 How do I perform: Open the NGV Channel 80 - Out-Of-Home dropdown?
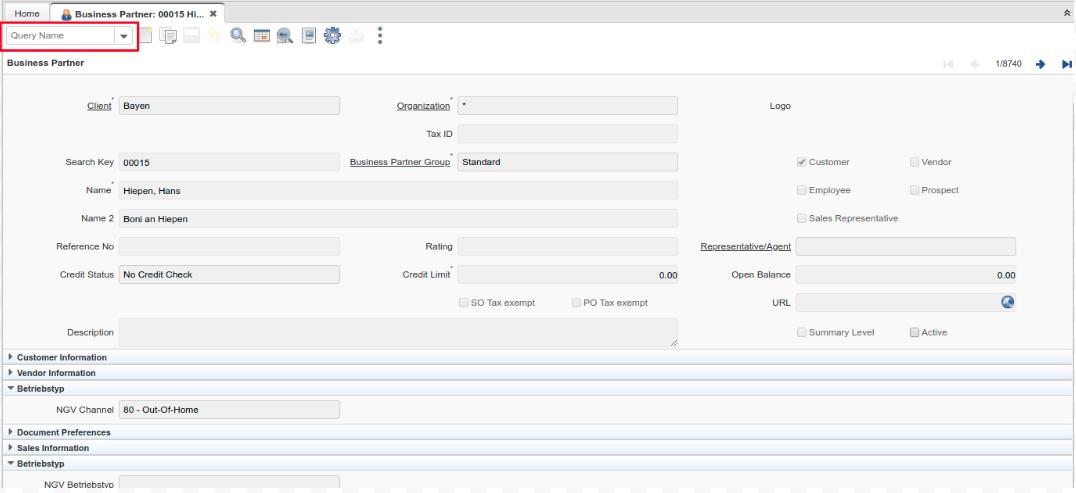point(229,410)
